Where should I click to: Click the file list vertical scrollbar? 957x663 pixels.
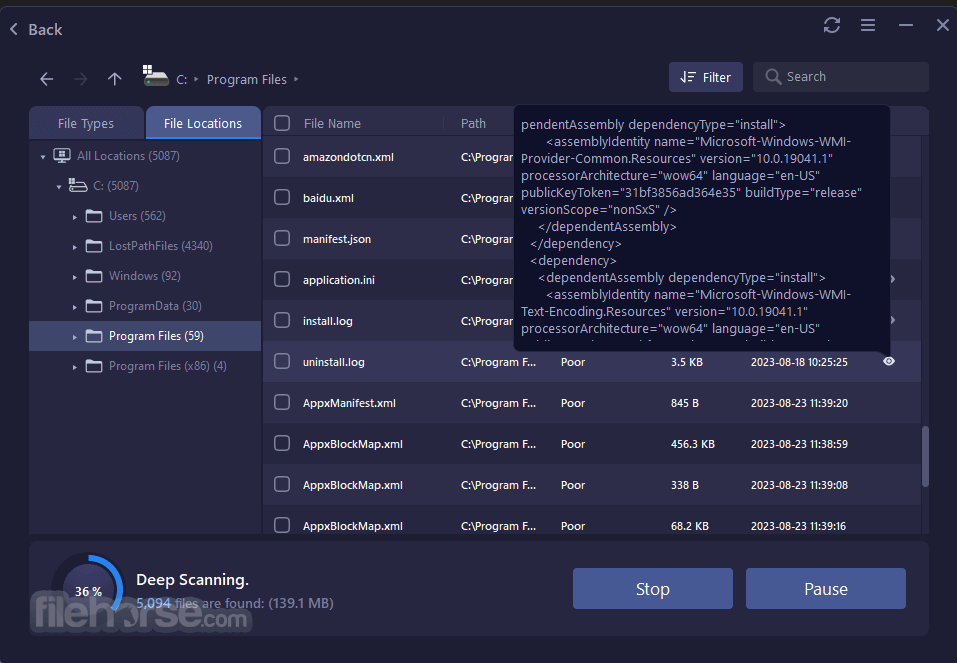coord(925,456)
